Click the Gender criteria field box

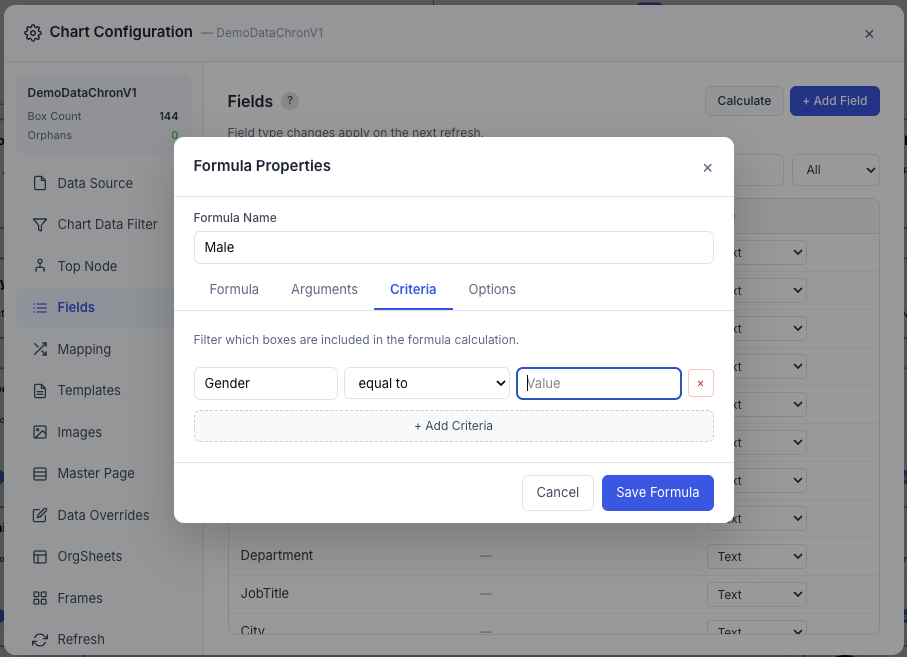click(266, 383)
